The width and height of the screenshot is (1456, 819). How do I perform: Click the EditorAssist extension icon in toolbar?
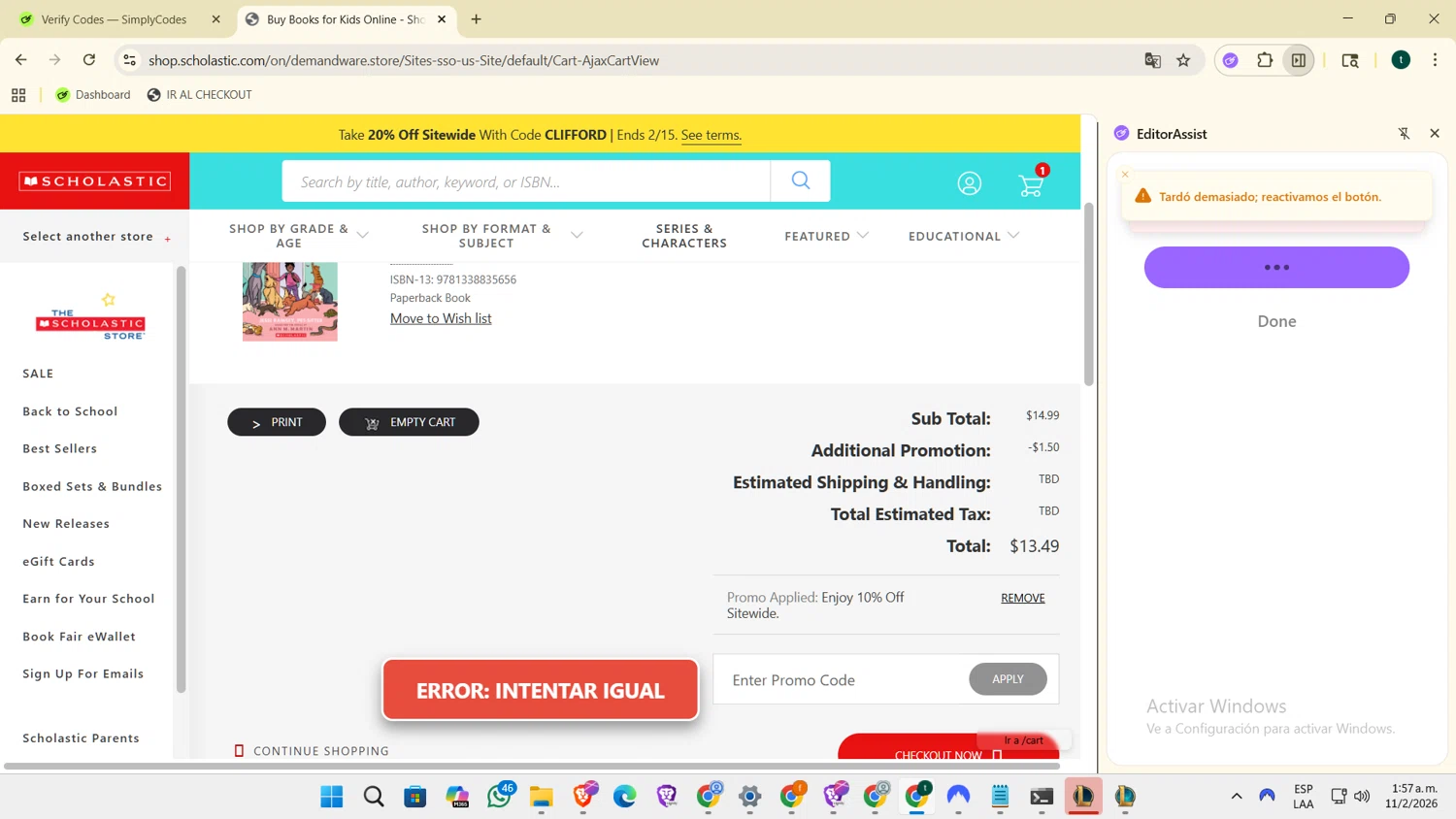(x=1230, y=60)
